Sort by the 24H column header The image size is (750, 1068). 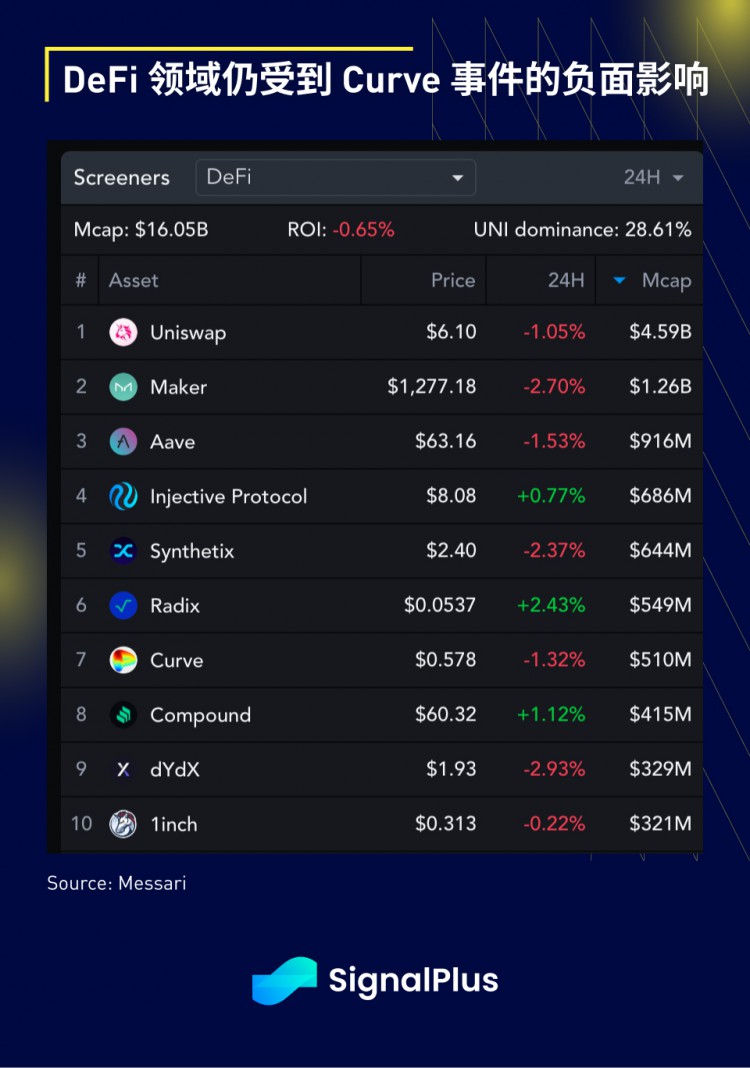click(x=565, y=281)
